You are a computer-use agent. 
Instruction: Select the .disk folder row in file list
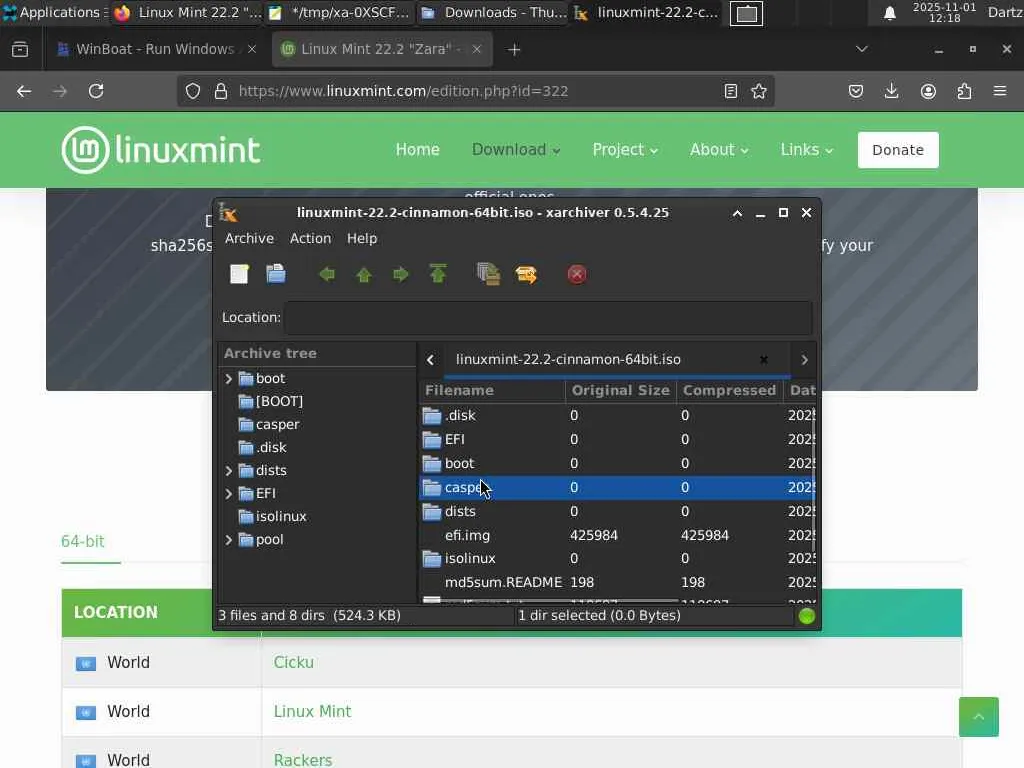coord(616,415)
